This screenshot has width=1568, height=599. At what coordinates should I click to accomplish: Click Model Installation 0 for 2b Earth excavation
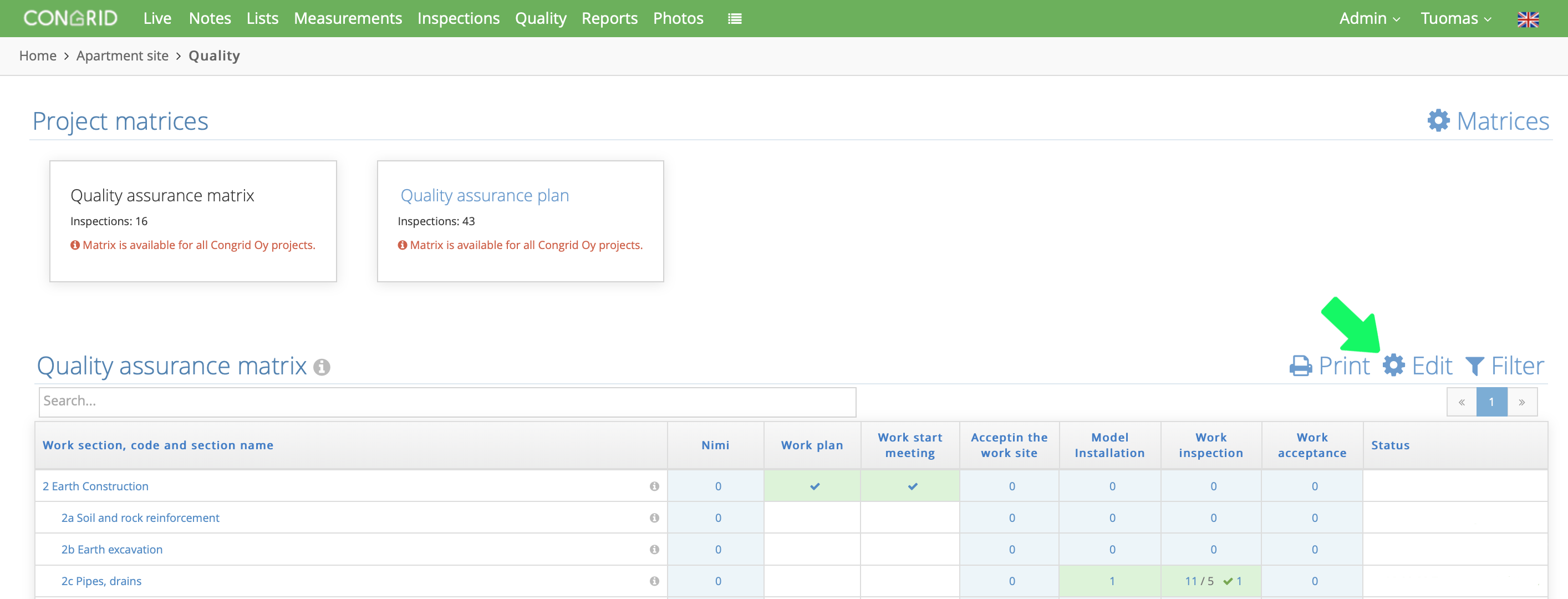pos(1112,550)
